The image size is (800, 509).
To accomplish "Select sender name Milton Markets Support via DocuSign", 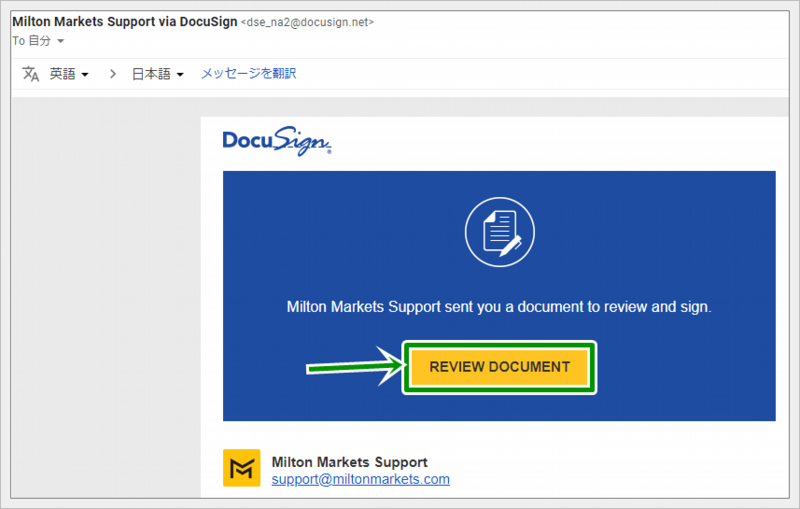I will 125,22.
